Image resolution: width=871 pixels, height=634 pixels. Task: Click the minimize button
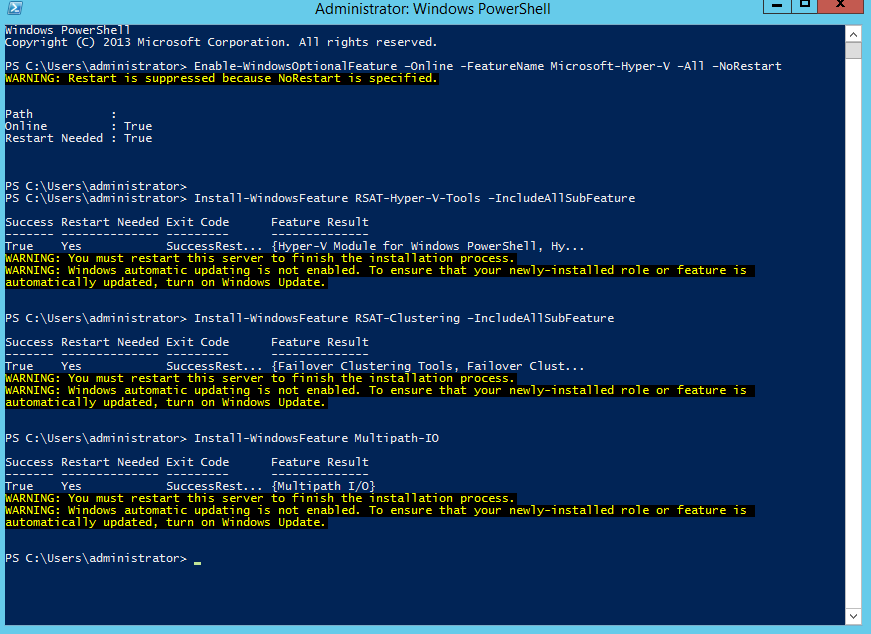click(x=777, y=9)
